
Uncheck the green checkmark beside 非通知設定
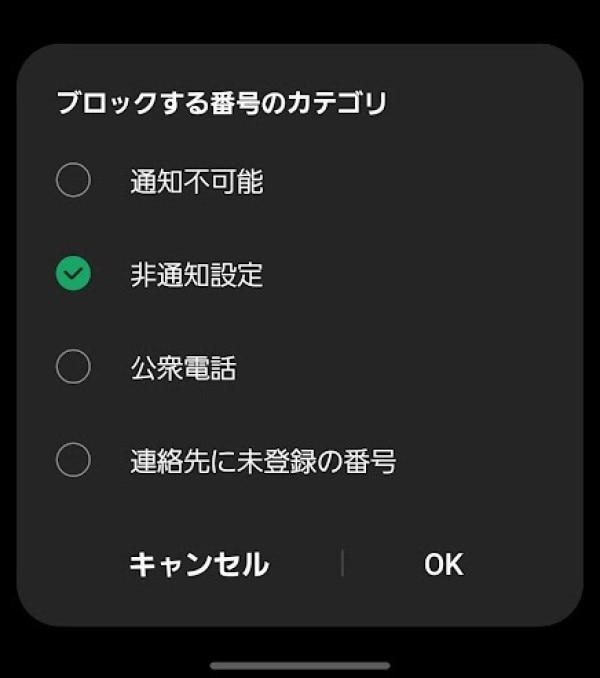pos(73,273)
